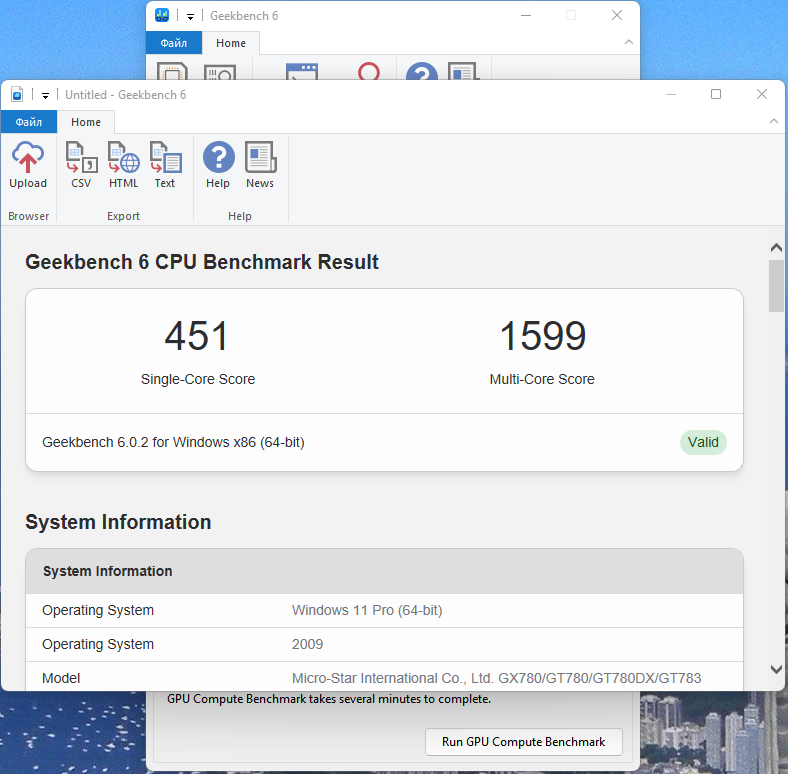This screenshot has width=788, height=774.
Task: Click the vertical scrollbar thumb in results pane
Action: pyautogui.click(x=776, y=286)
